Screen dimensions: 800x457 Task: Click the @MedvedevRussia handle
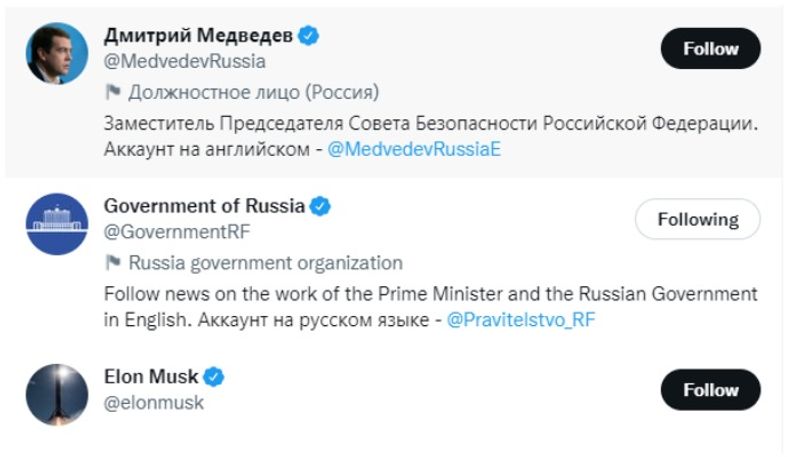click(x=185, y=61)
